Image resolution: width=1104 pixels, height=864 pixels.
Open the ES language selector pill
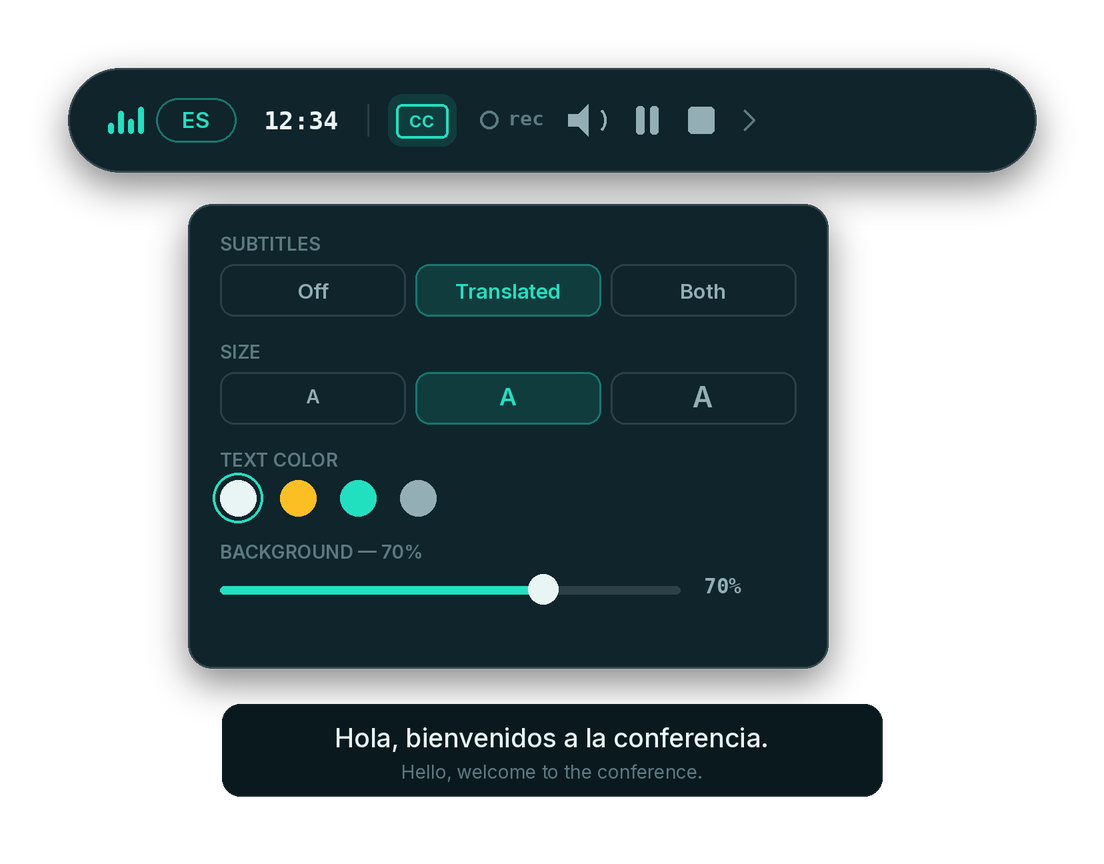pos(196,120)
